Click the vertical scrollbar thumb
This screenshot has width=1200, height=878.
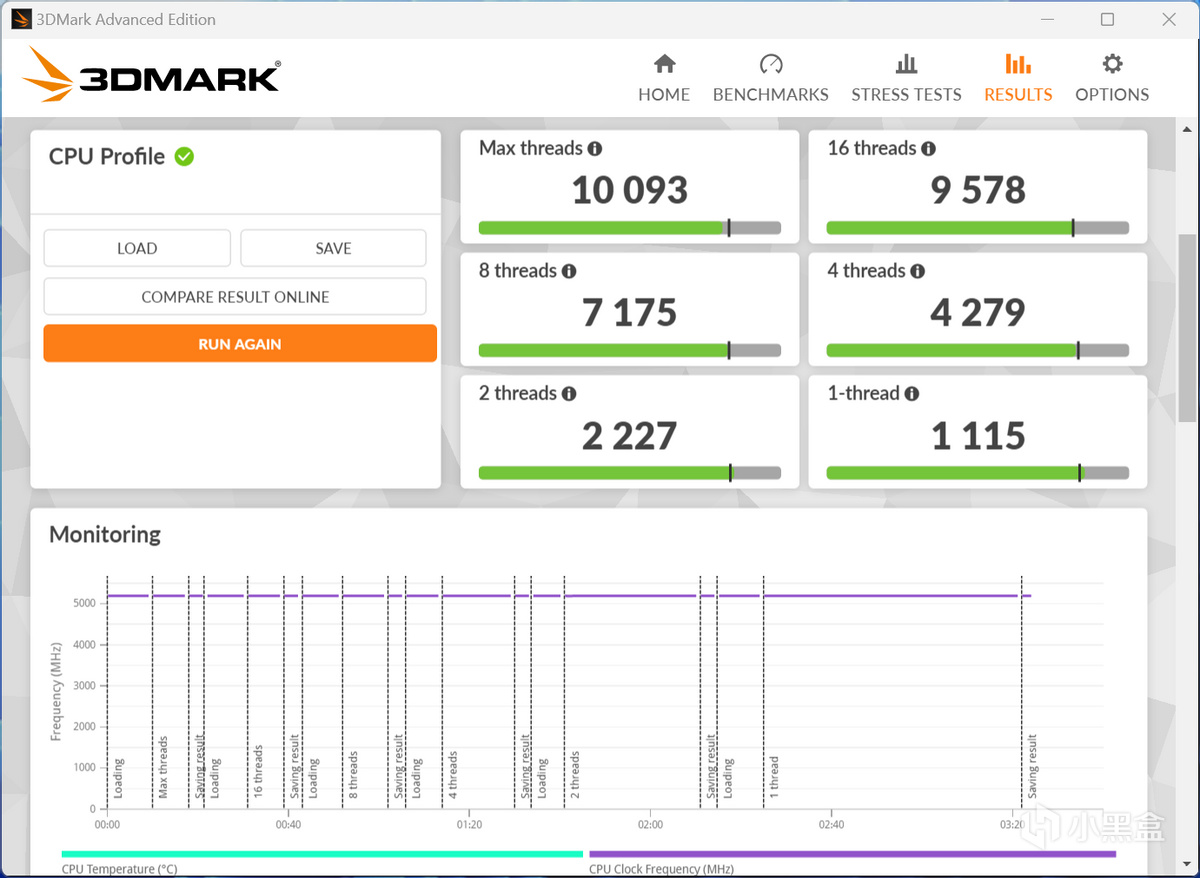(1187, 328)
